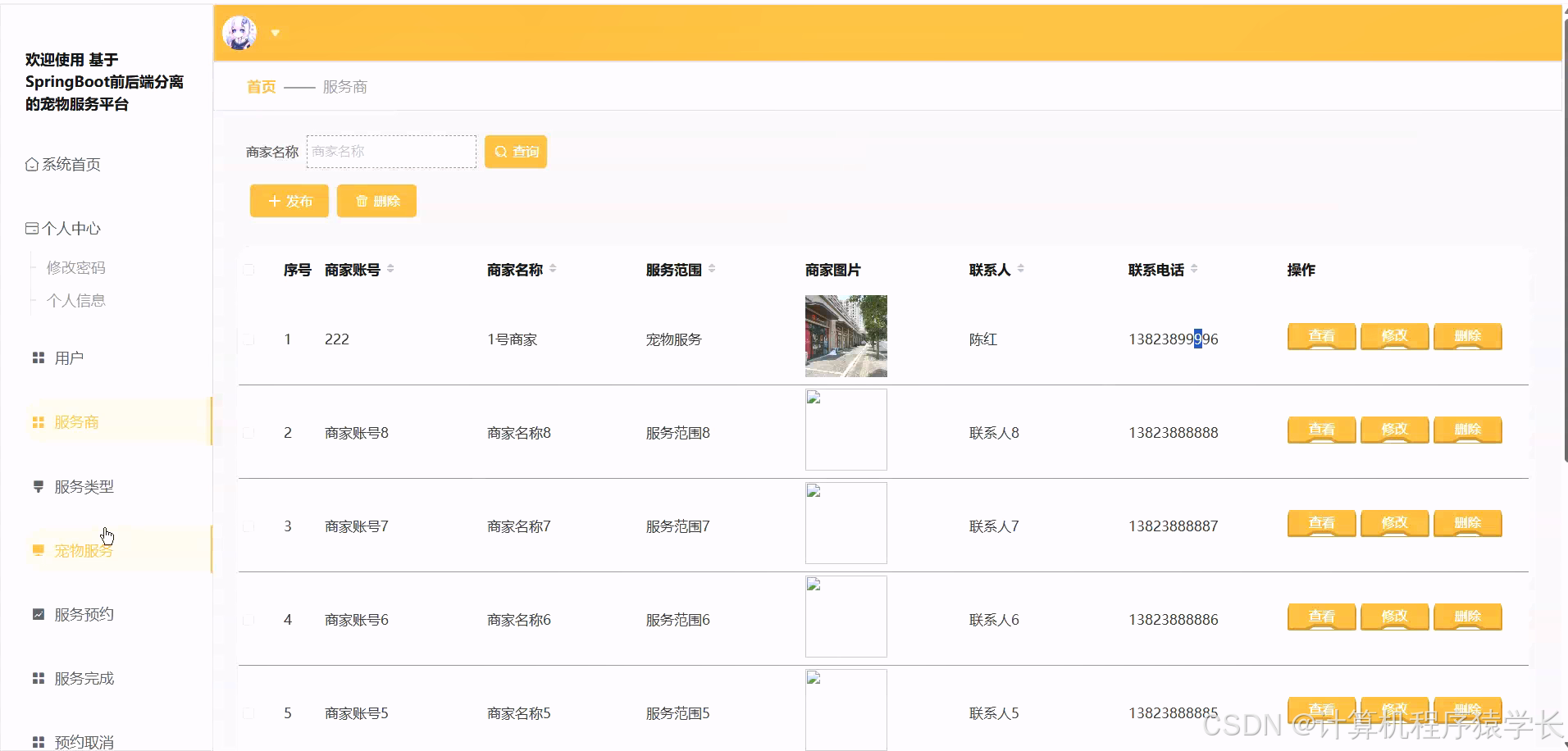Click 删除 for 1号商家 row
Viewport: 1568px width, 751px height.
(x=1467, y=336)
